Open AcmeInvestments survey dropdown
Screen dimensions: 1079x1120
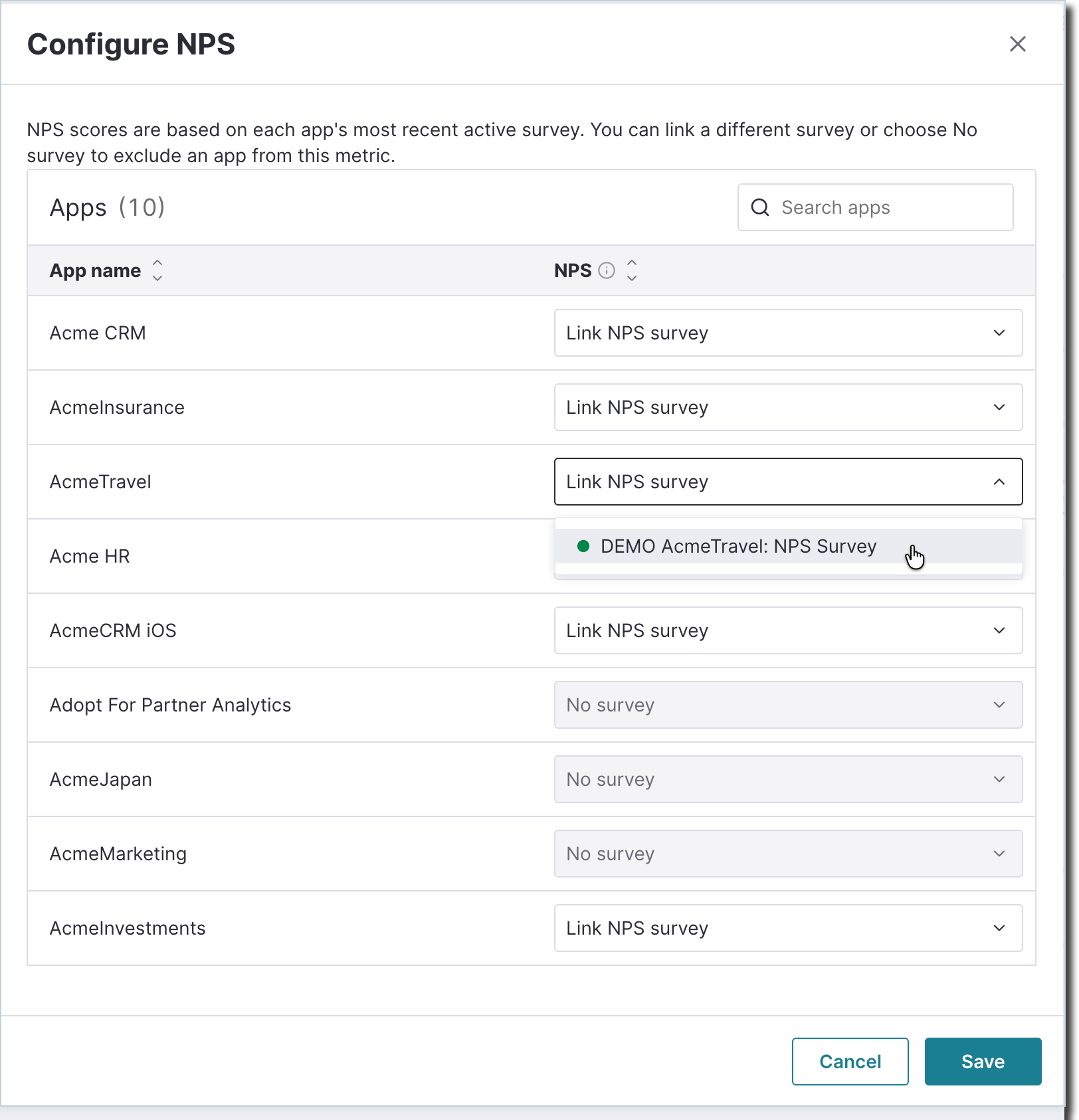point(788,928)
